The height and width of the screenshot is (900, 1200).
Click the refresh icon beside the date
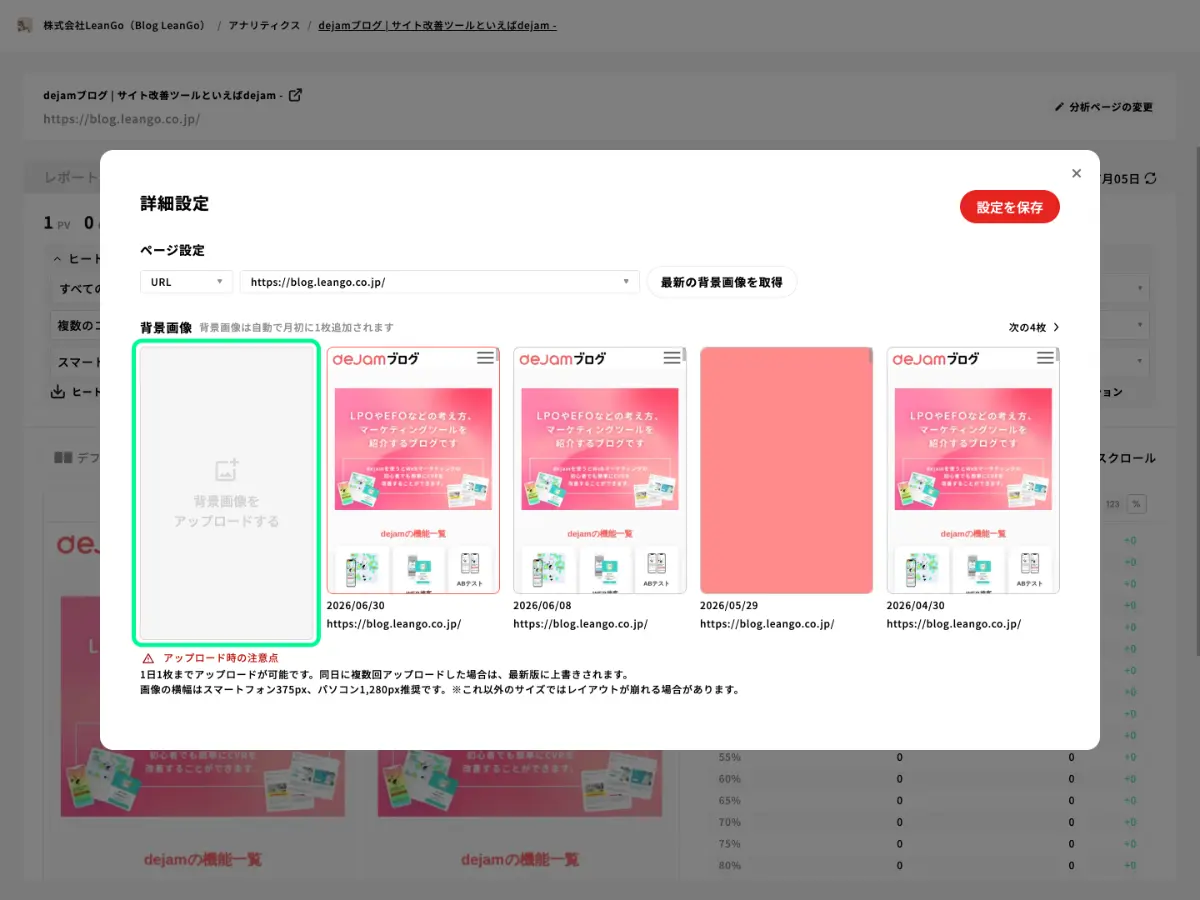click(x=1151, y=178)
